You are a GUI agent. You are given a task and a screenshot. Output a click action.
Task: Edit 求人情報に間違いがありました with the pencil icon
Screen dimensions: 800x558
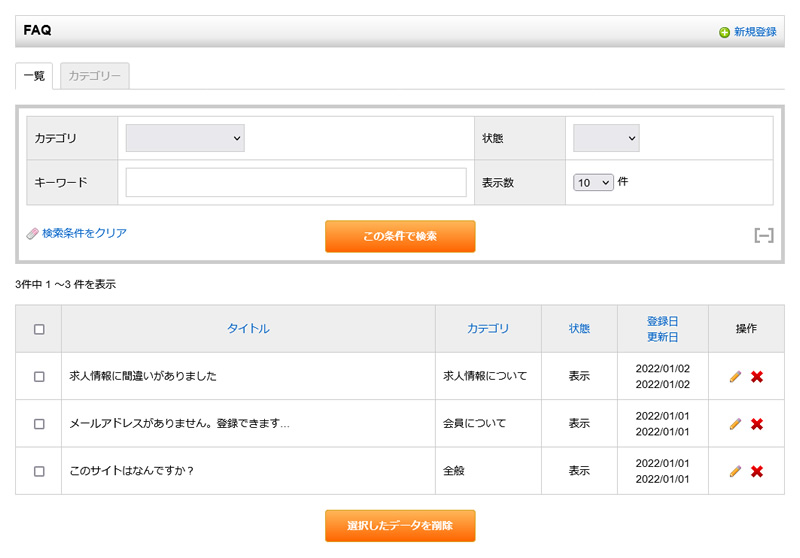tap(735, 376)
